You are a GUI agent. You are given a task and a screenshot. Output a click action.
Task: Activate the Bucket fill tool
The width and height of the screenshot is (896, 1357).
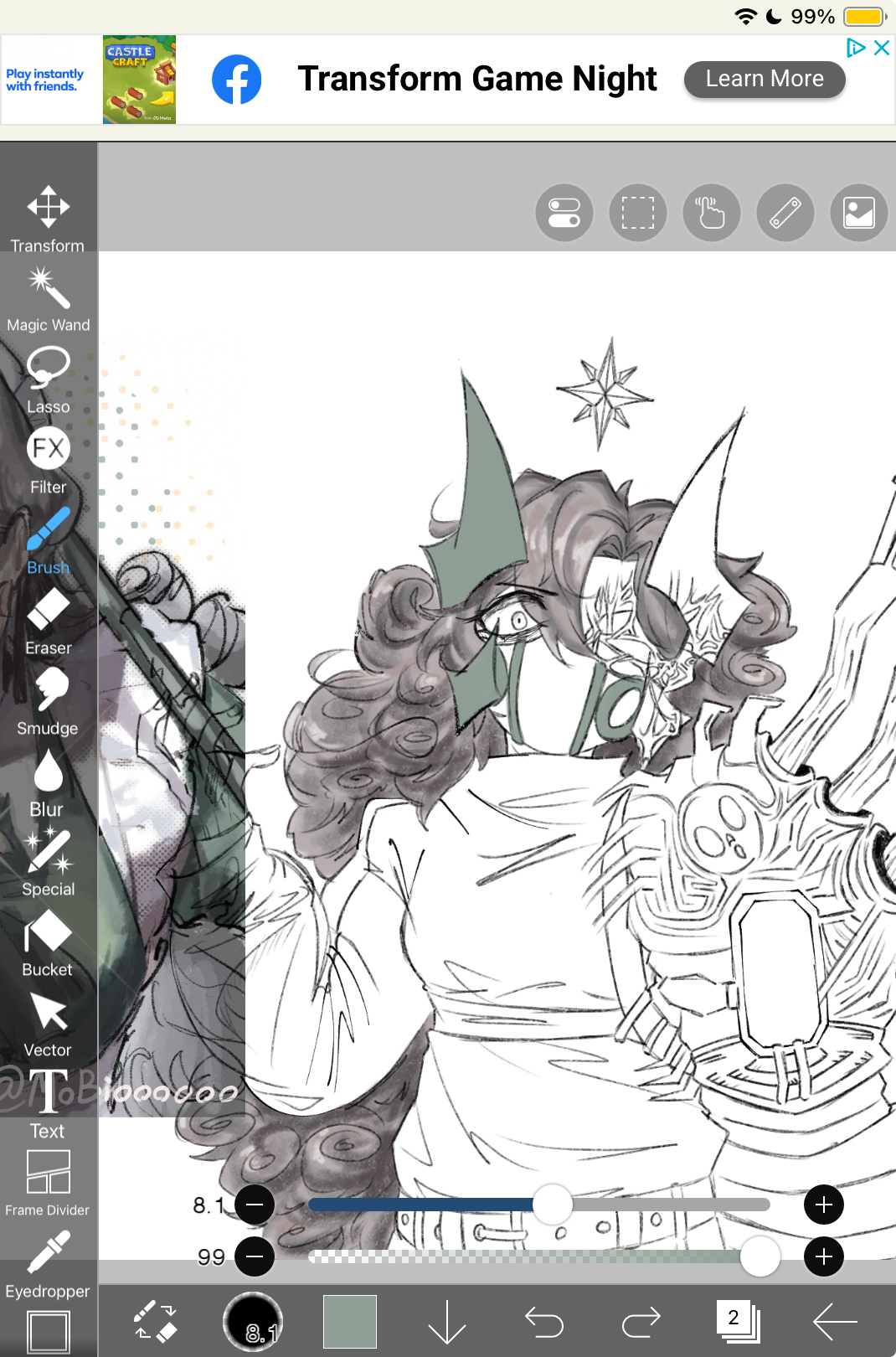(48, 943)
